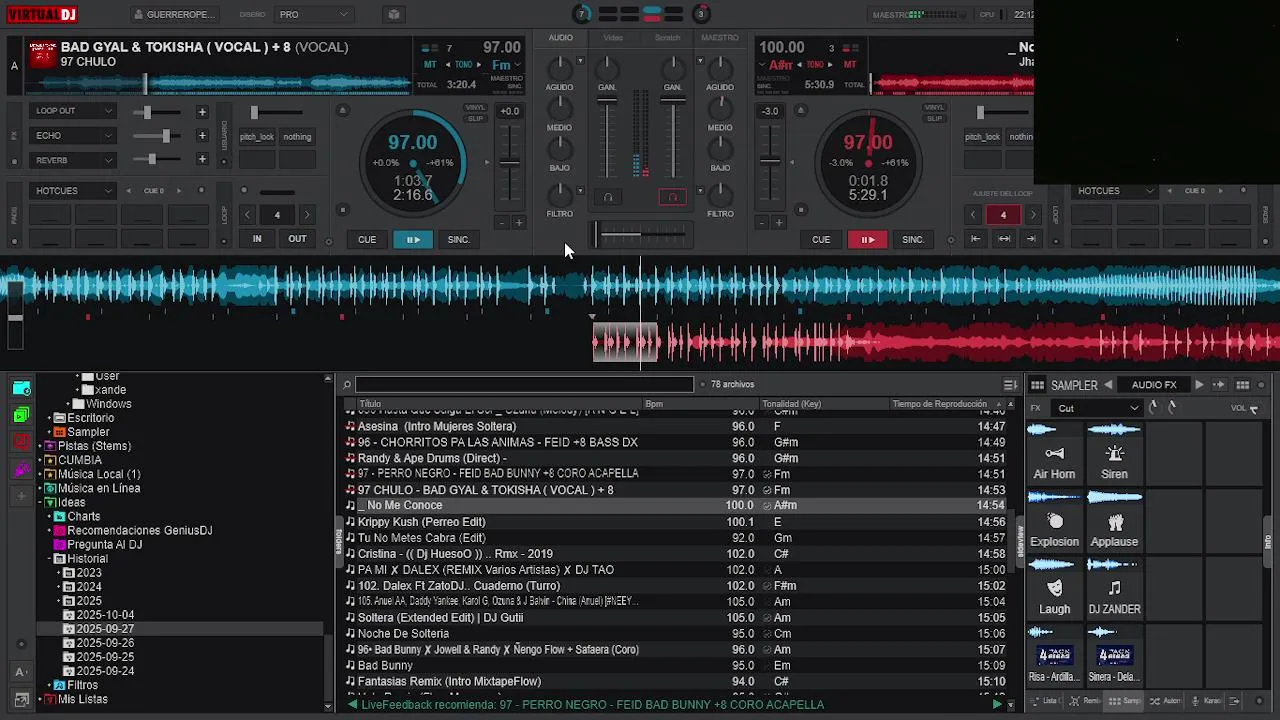The height and width of the screenshot is (720, 1280).
Task: Toggle VINYL mode on deck A
Action: coord(475,108)
